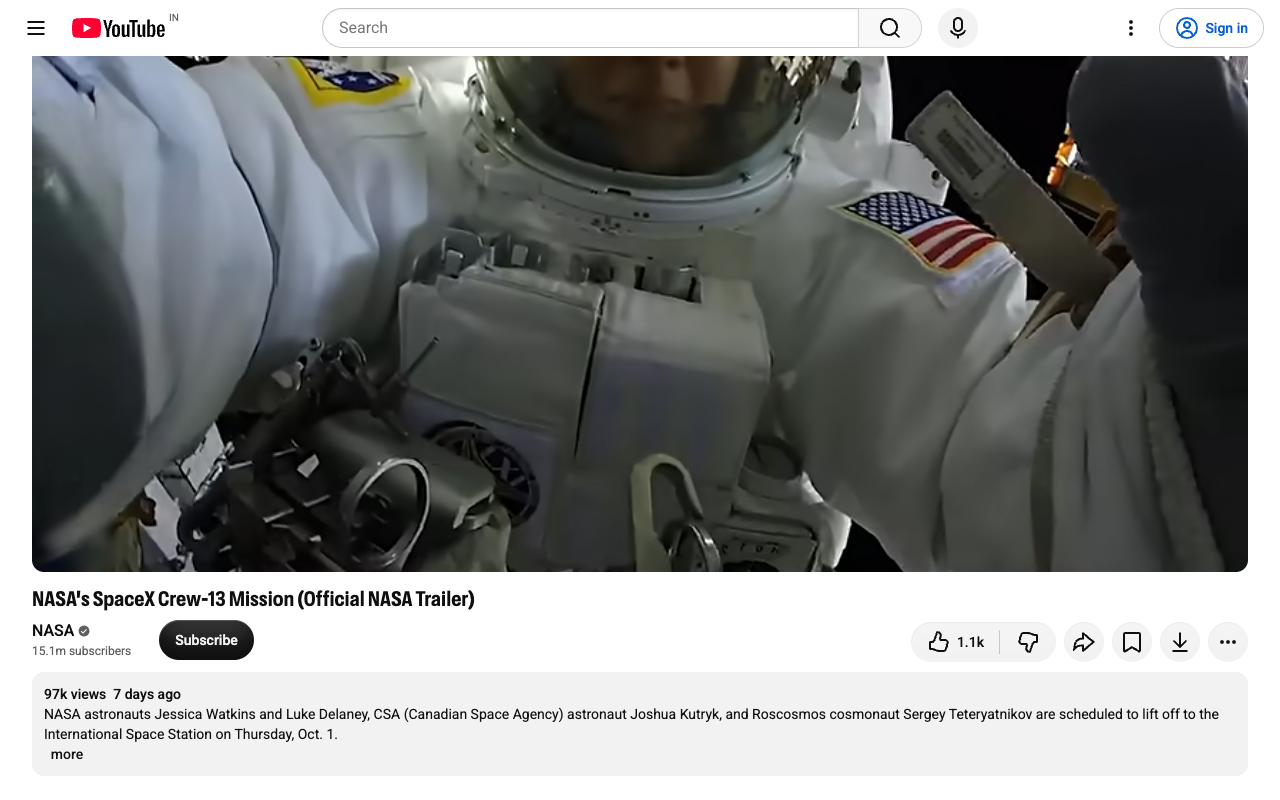Viewport: 1280px width, 800px height.
Task: Click description mentioning Jessica Watkins
Action: (631, 724)
